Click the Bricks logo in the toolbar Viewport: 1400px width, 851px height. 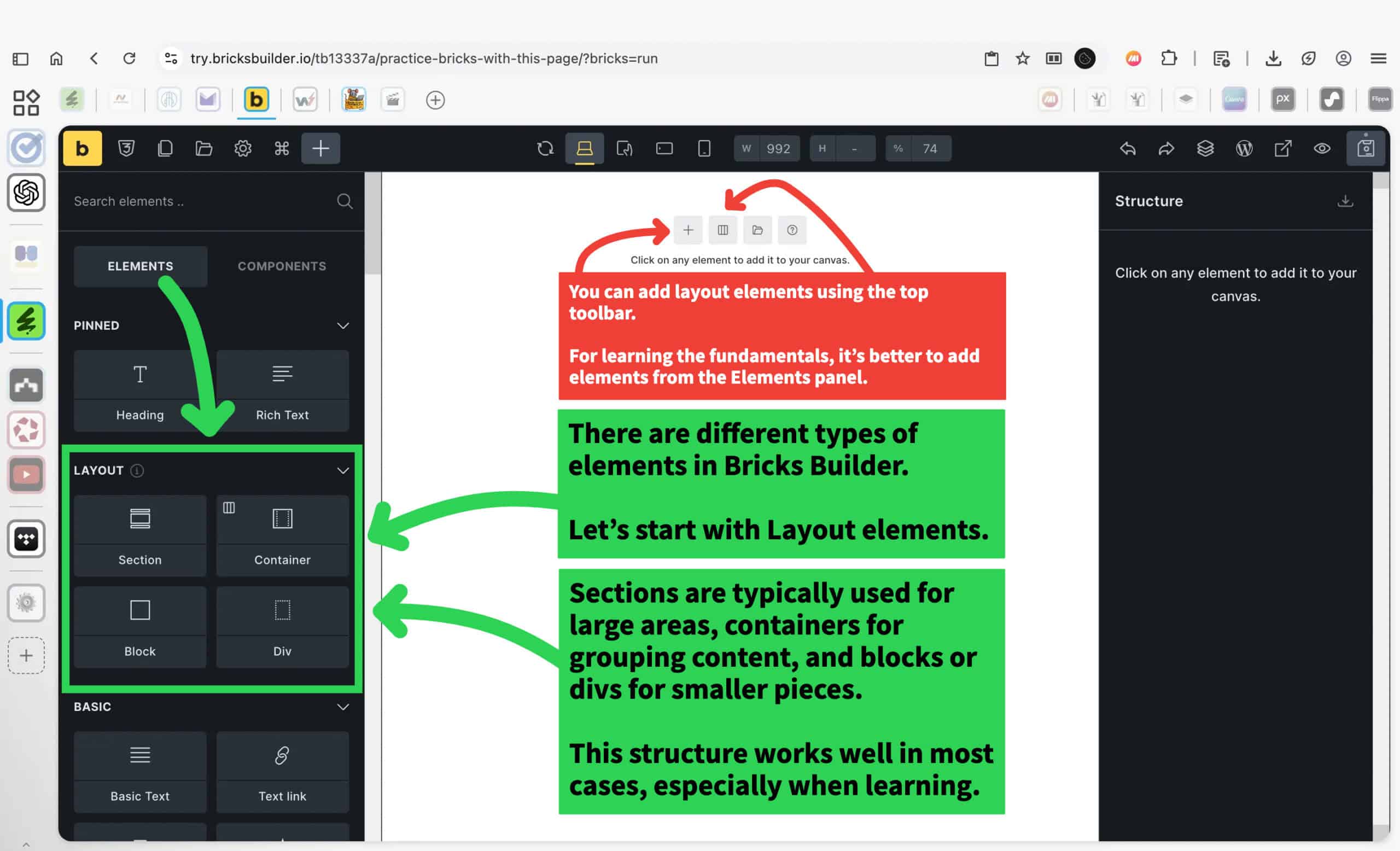[x=83, y=148]
